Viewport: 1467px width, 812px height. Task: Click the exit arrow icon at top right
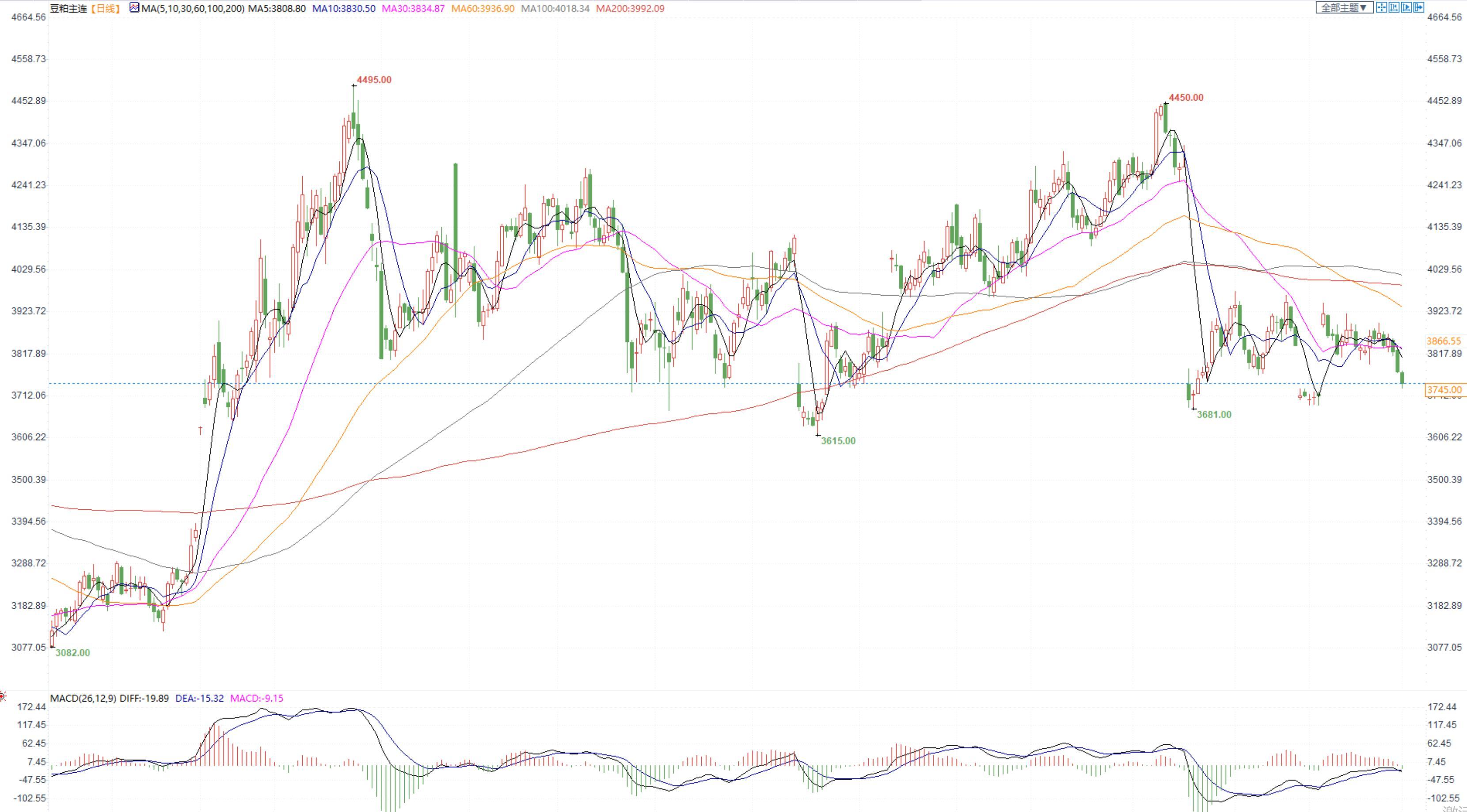[x=1418, y=8]
